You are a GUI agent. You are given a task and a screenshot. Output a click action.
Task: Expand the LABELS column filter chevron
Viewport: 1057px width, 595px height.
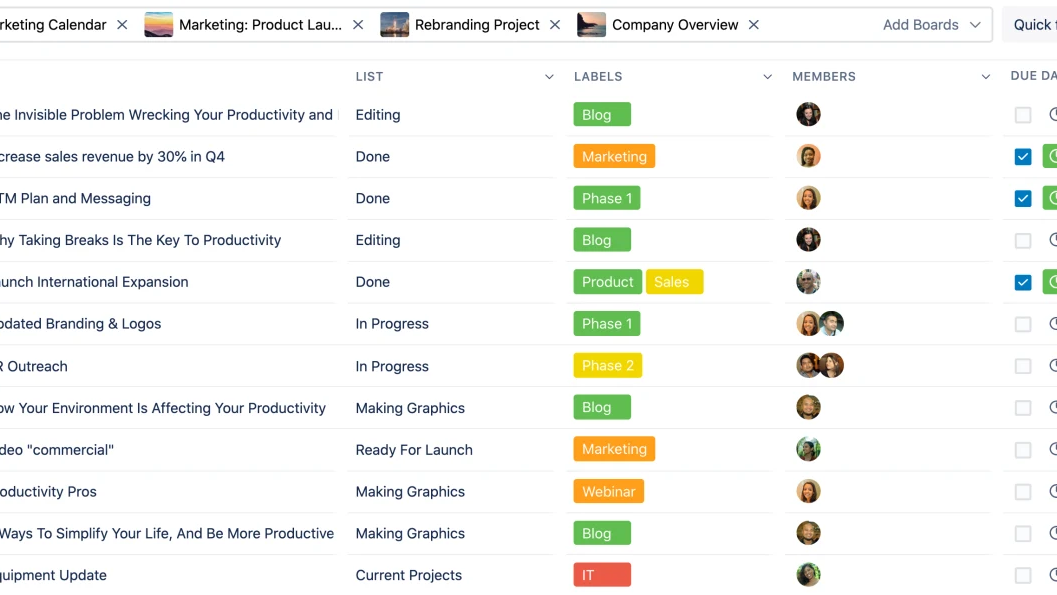coord(767,77)
